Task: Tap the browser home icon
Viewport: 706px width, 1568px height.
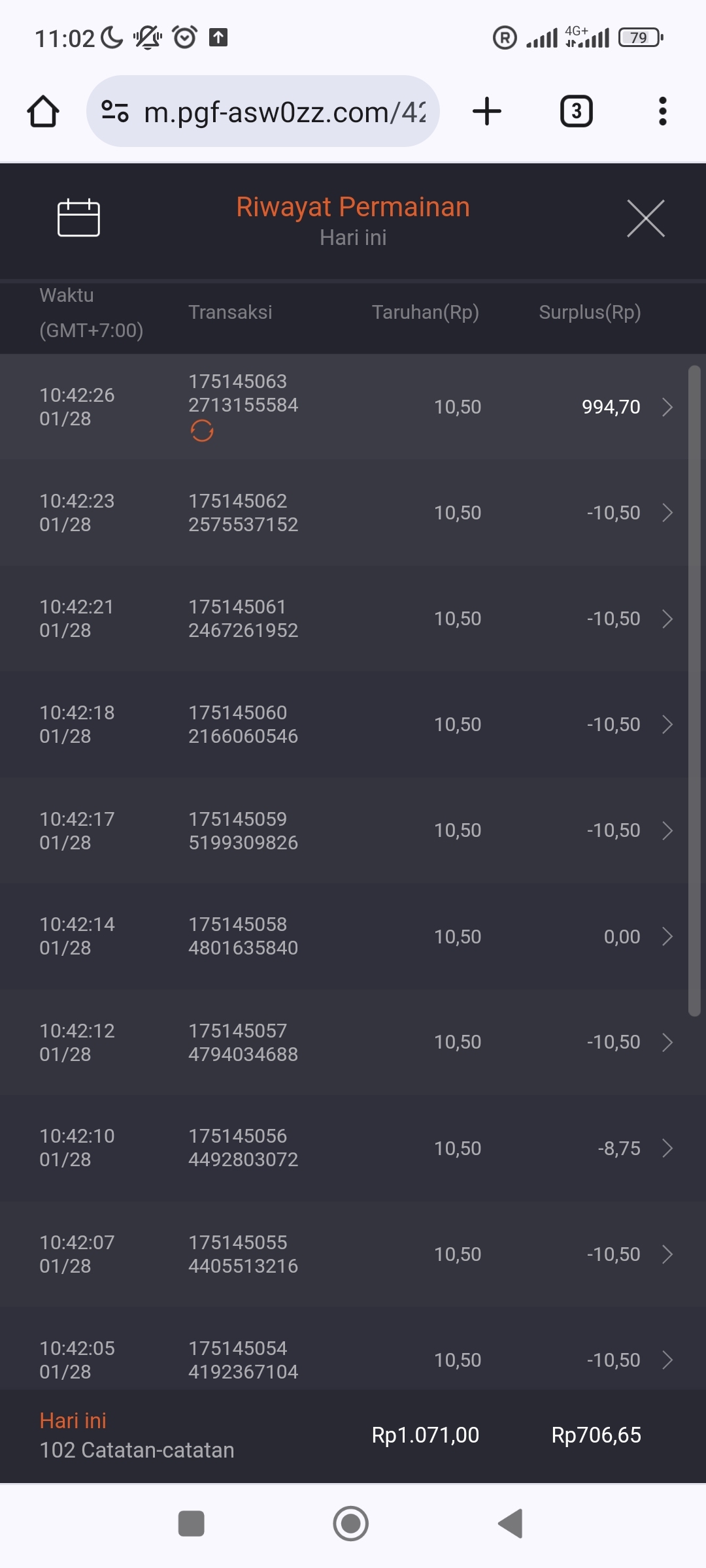Action: point(43,111)
